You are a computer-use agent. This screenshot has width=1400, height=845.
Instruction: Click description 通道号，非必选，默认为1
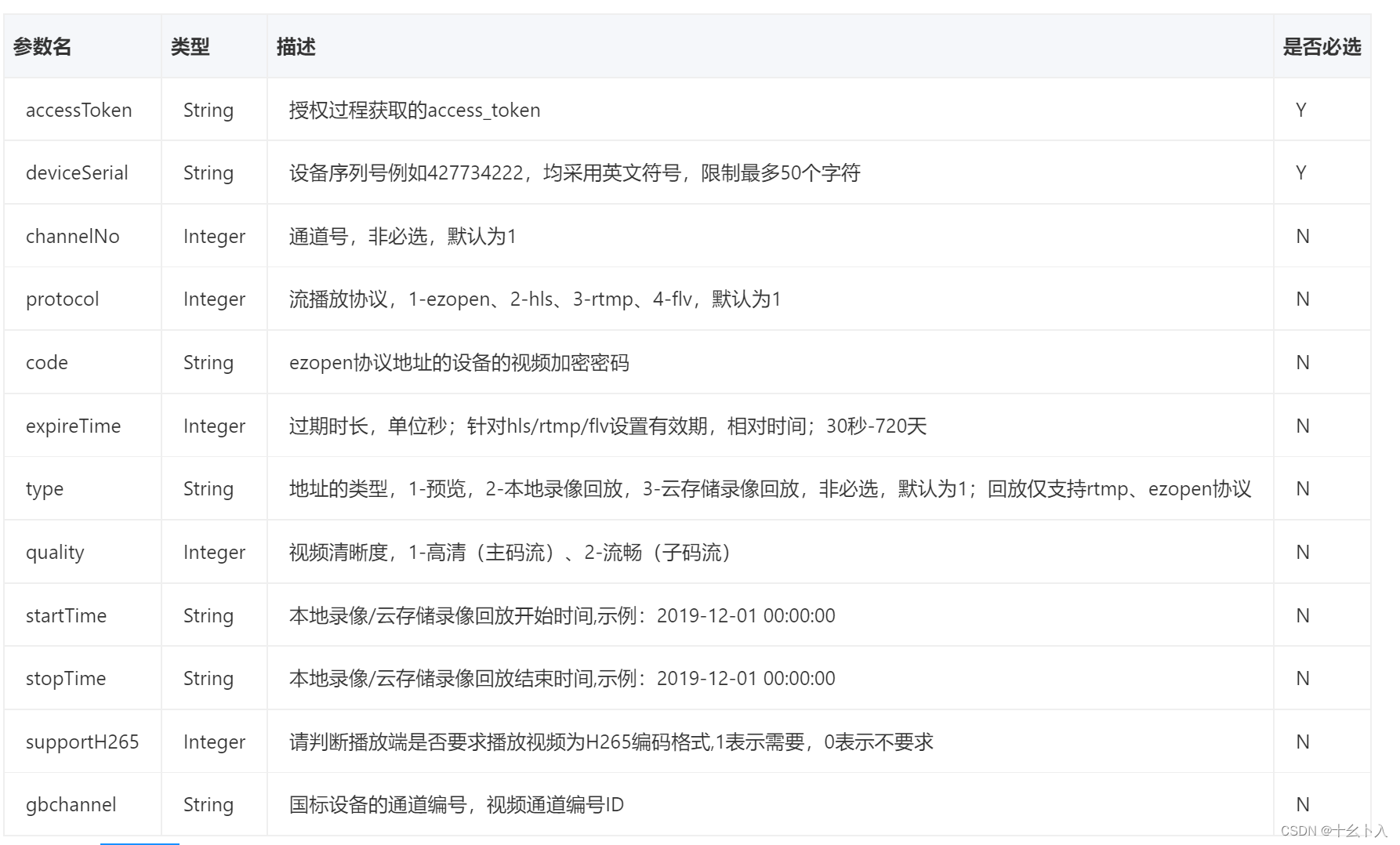(403, 237)
